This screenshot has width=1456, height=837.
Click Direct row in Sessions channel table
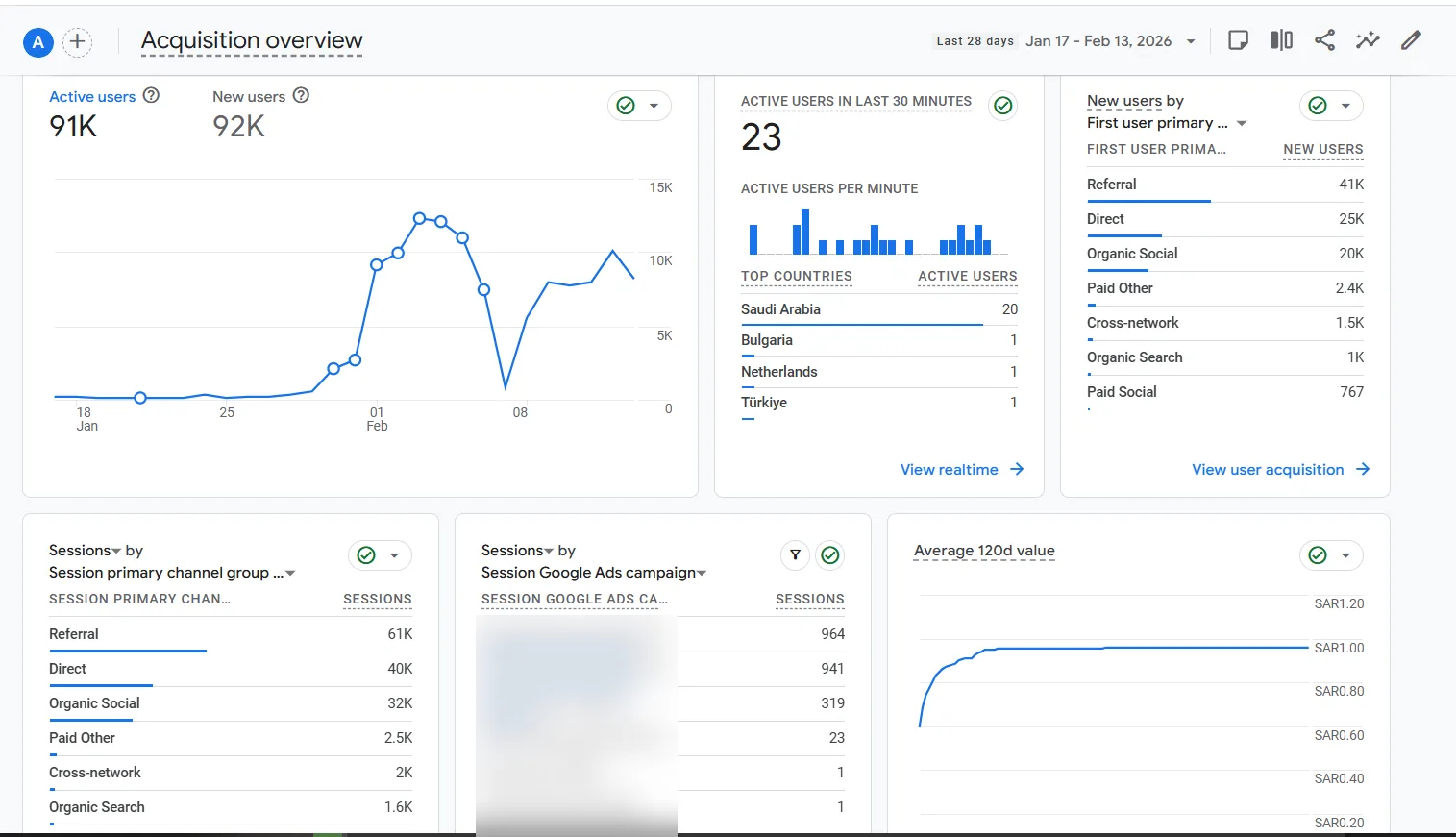point(231,669)
